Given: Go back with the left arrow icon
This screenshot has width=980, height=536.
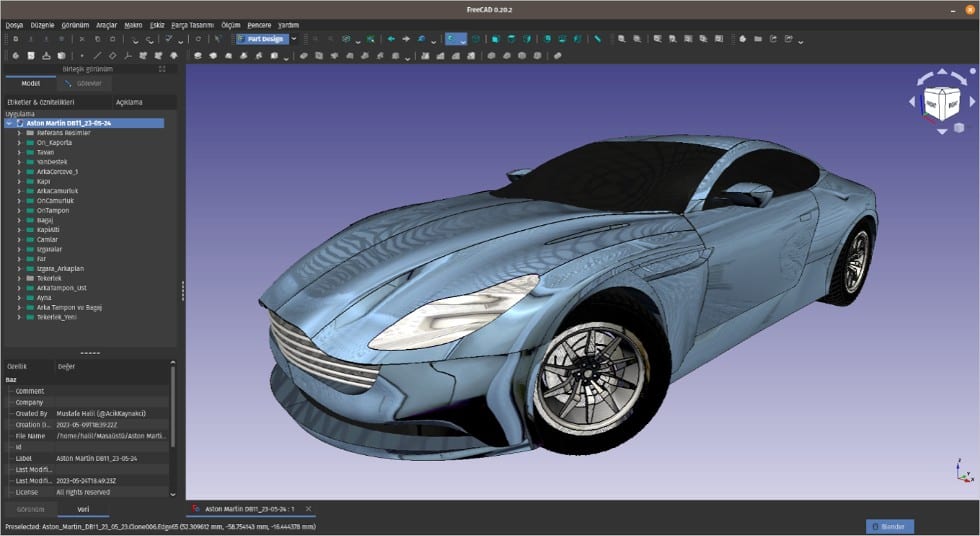Looking at the screenshot, I should [x=391, y=39].
